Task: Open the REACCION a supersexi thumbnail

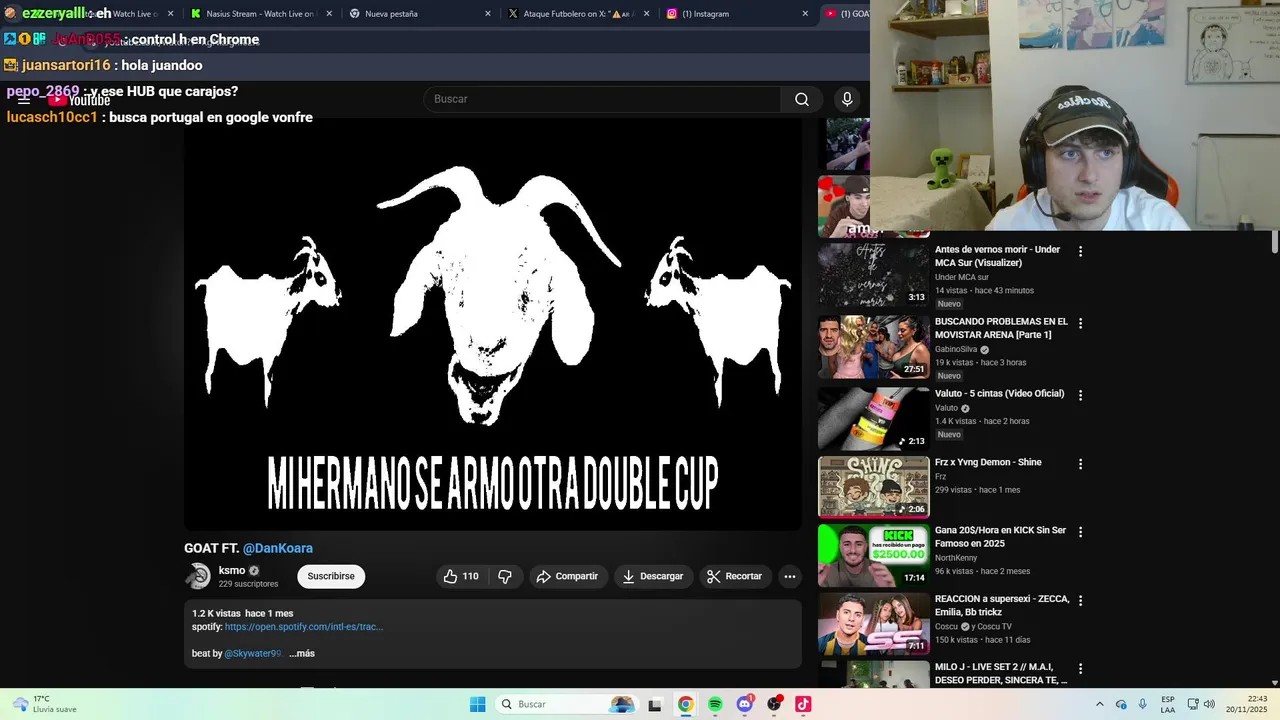Action: coord(874,623)
